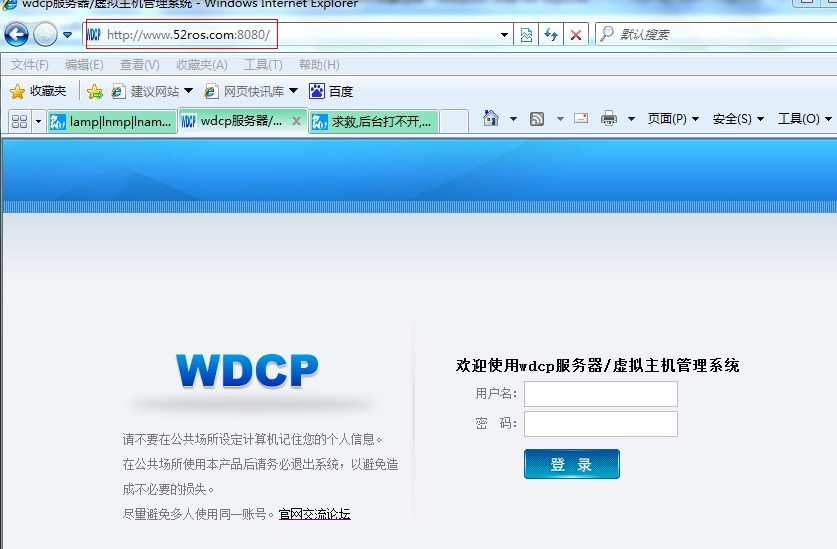Expand the address bar history dropdown

(504, 35)
